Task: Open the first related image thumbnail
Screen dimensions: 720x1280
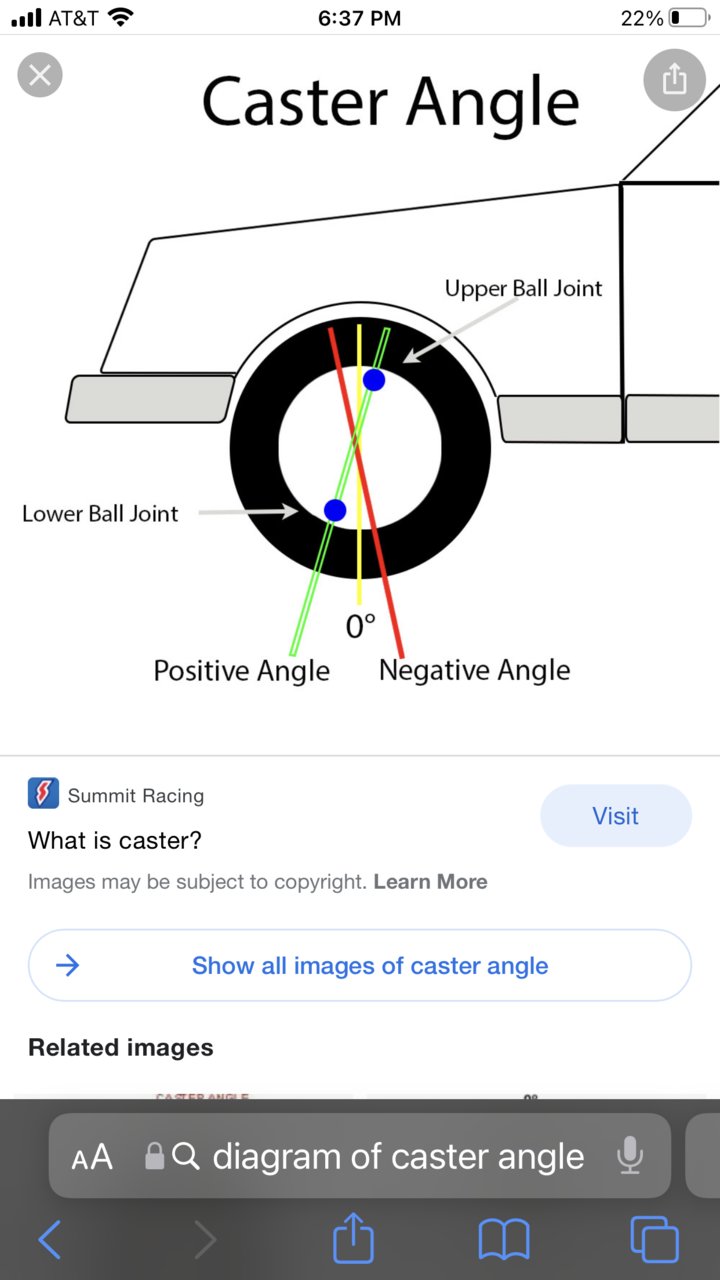Action: (190, 1096)
